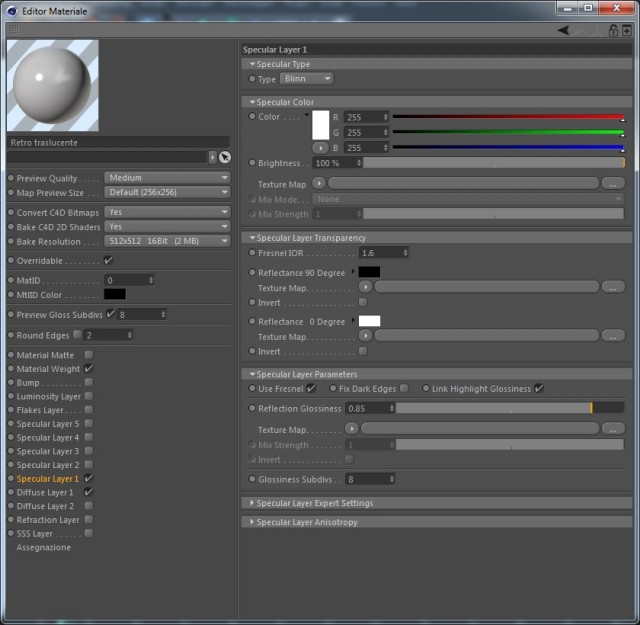The width and height of the screenshot is (640, 625).
Task: Click the material picker cursor icon
Action: coord(225,157)
